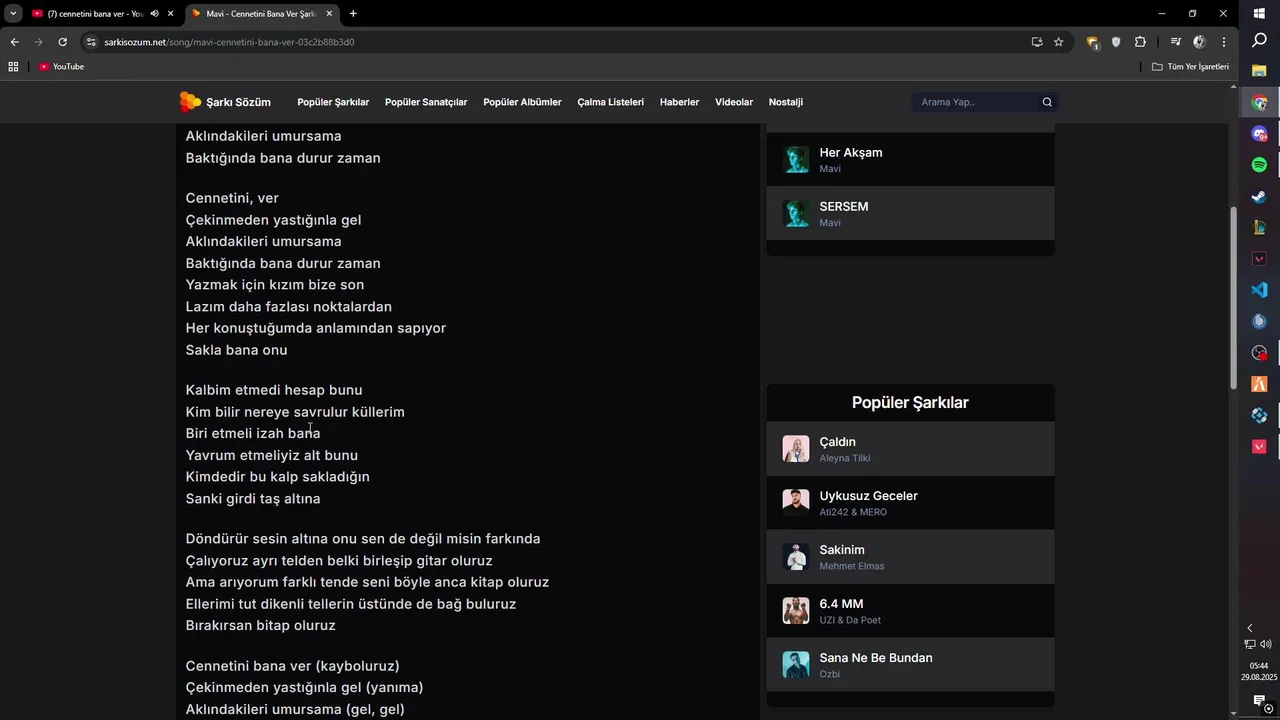Open Nostalji menu item

[x=786, y=102]
